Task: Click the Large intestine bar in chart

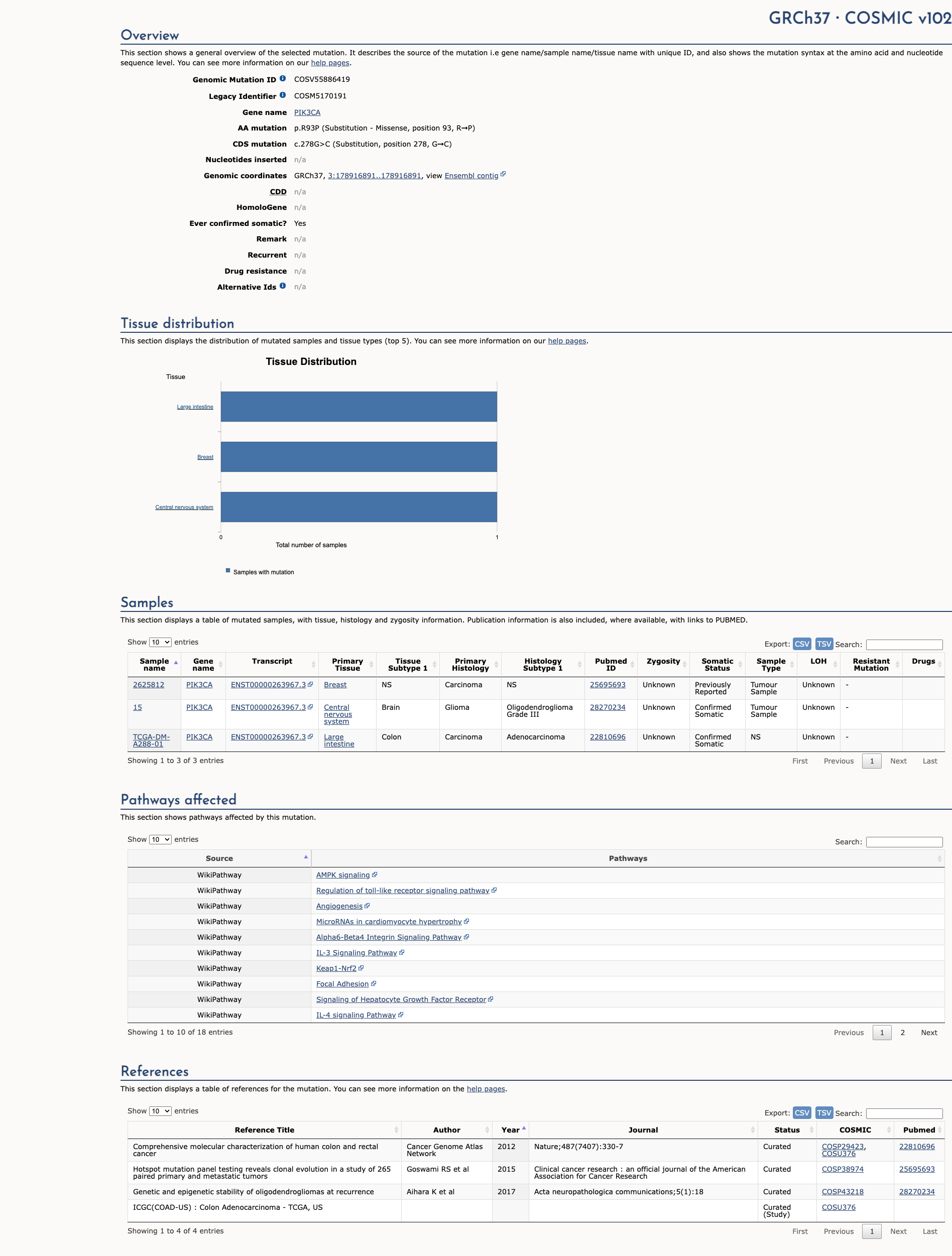Action: [359, 407]
